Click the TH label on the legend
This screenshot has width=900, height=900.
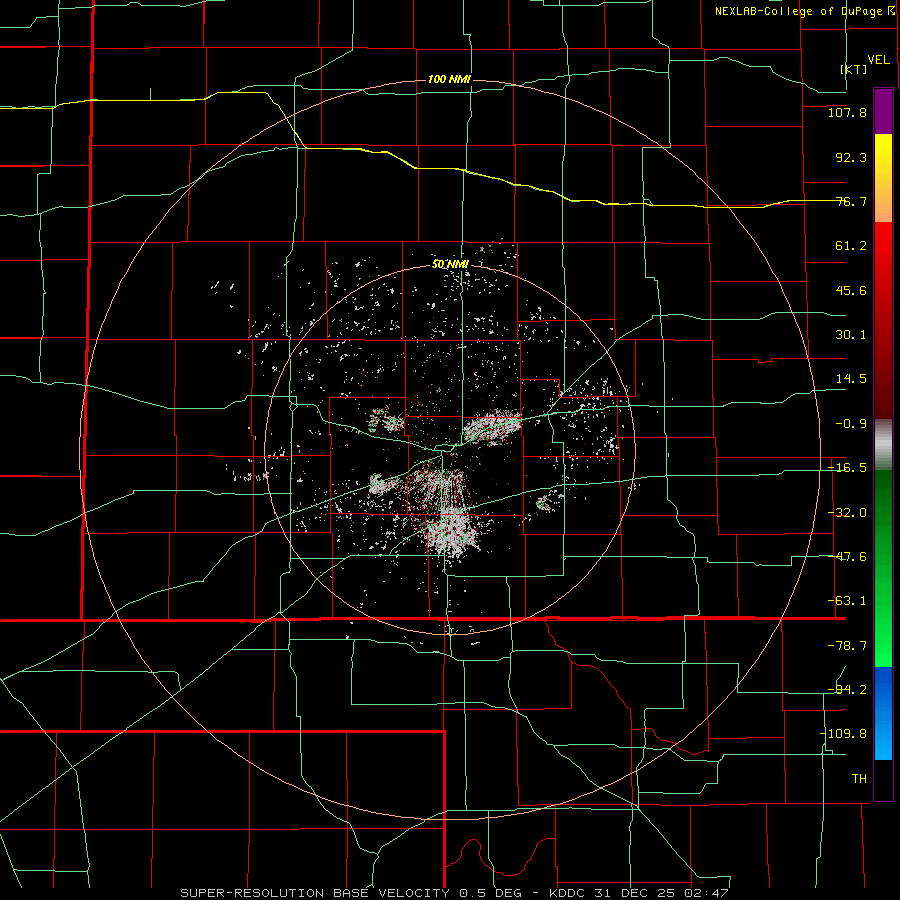pyautogui.click(x=859, y=778)
